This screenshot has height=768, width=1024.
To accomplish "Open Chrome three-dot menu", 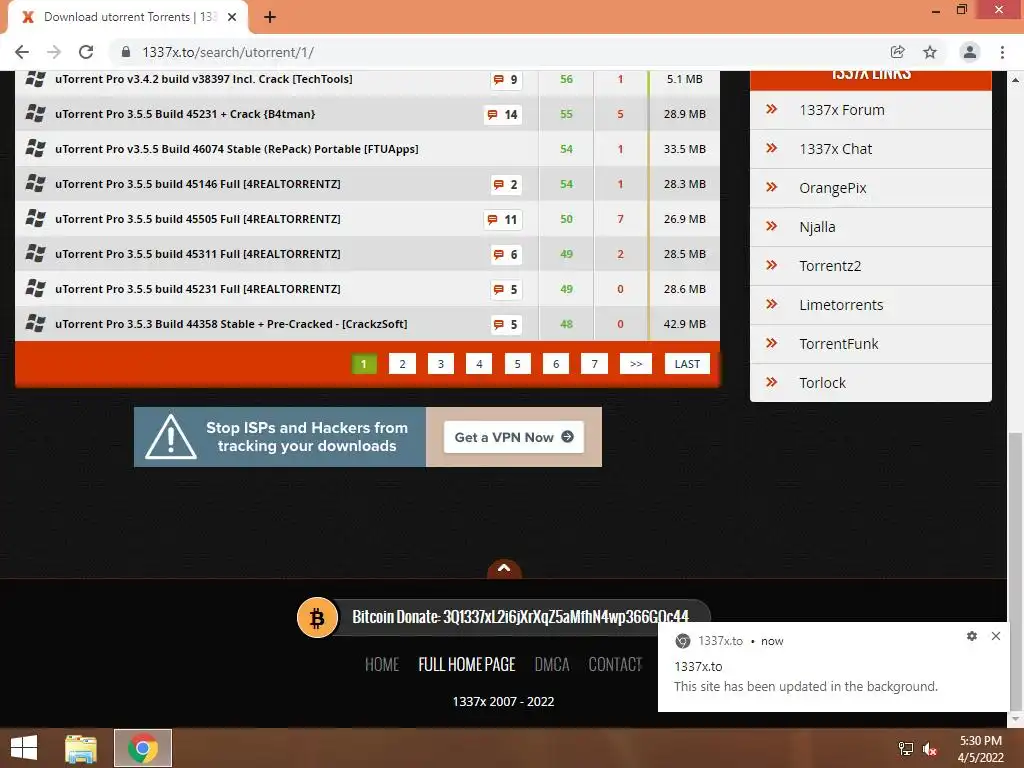I will pos(1002,52).
